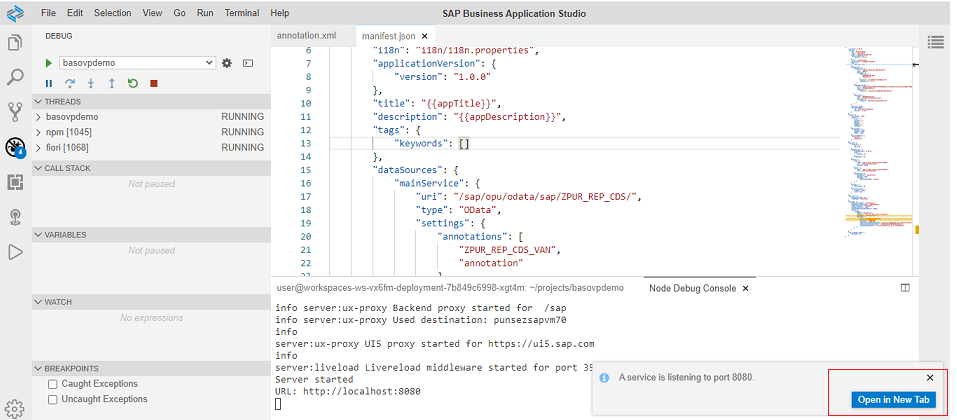Stop debugging with red square
Viewport: 957px width, 420px height.
(154, 84)
